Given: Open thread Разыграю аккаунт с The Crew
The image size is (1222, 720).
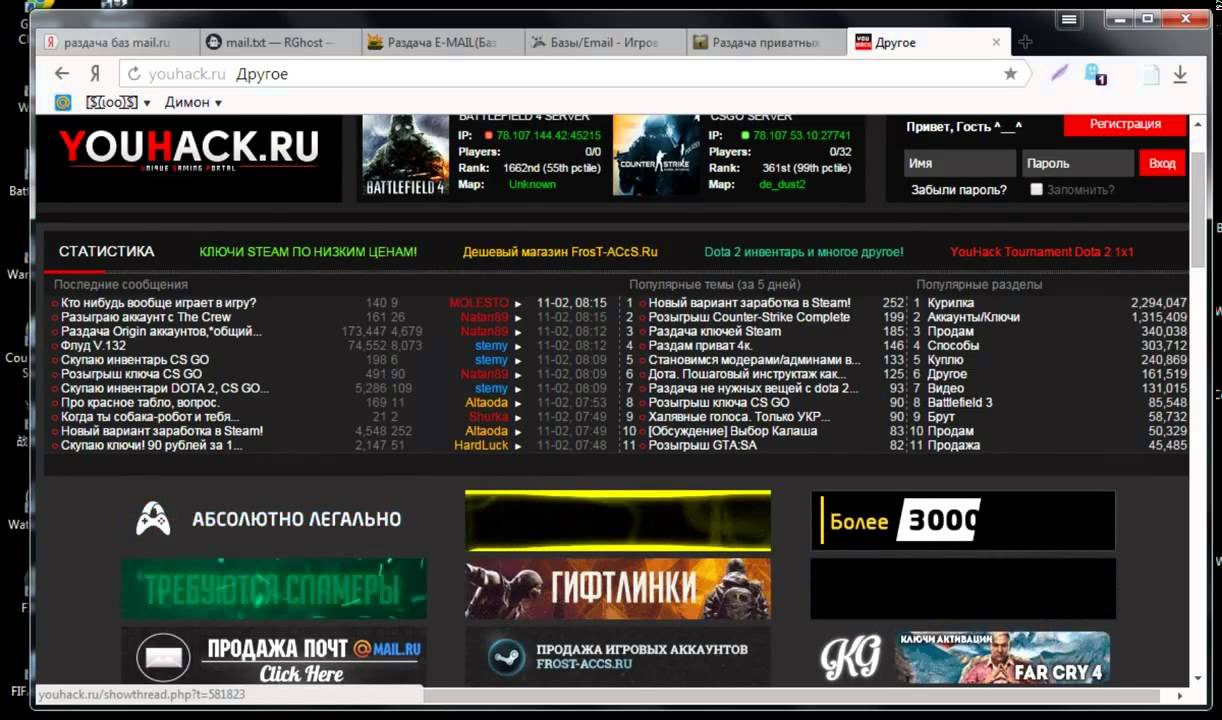Looking at the screenshot, I should click(146, 317).
